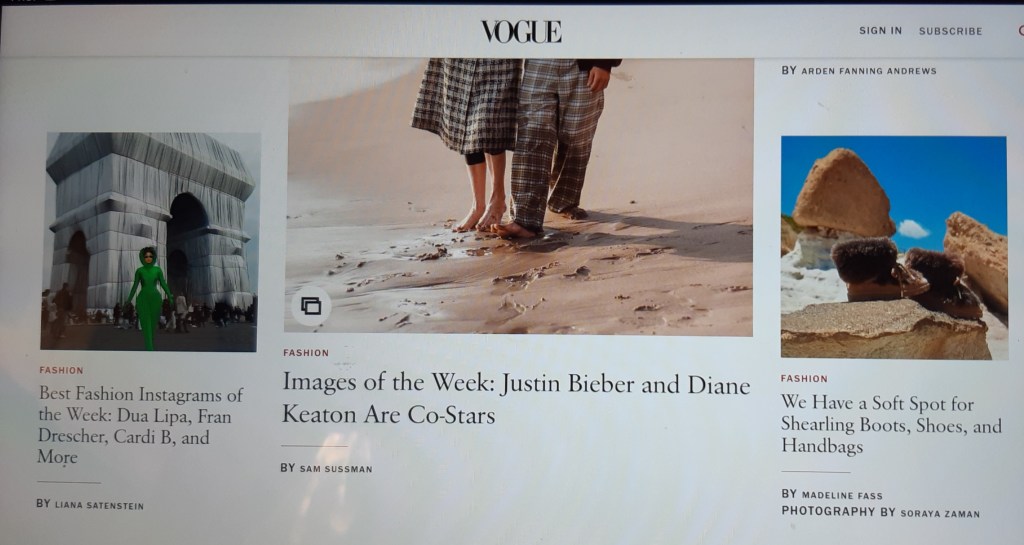Open author Arden Fanning Andrews' page
The image size is (1024, 545).
[869, 70]
